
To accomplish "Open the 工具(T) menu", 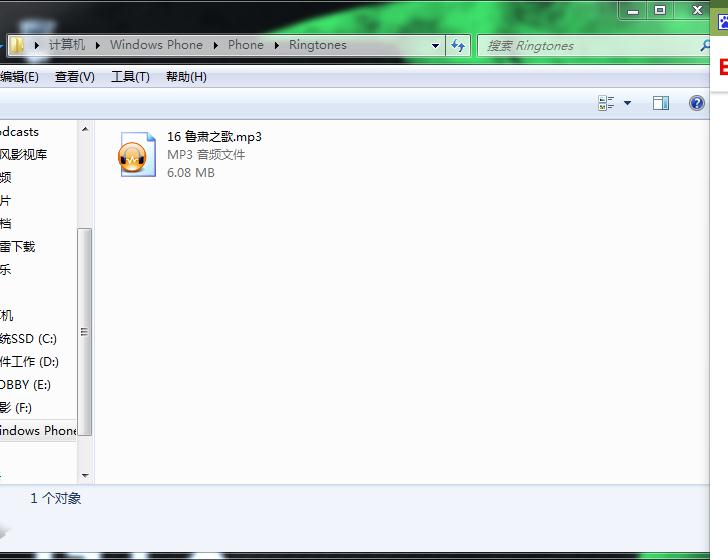I will point(130,77).
